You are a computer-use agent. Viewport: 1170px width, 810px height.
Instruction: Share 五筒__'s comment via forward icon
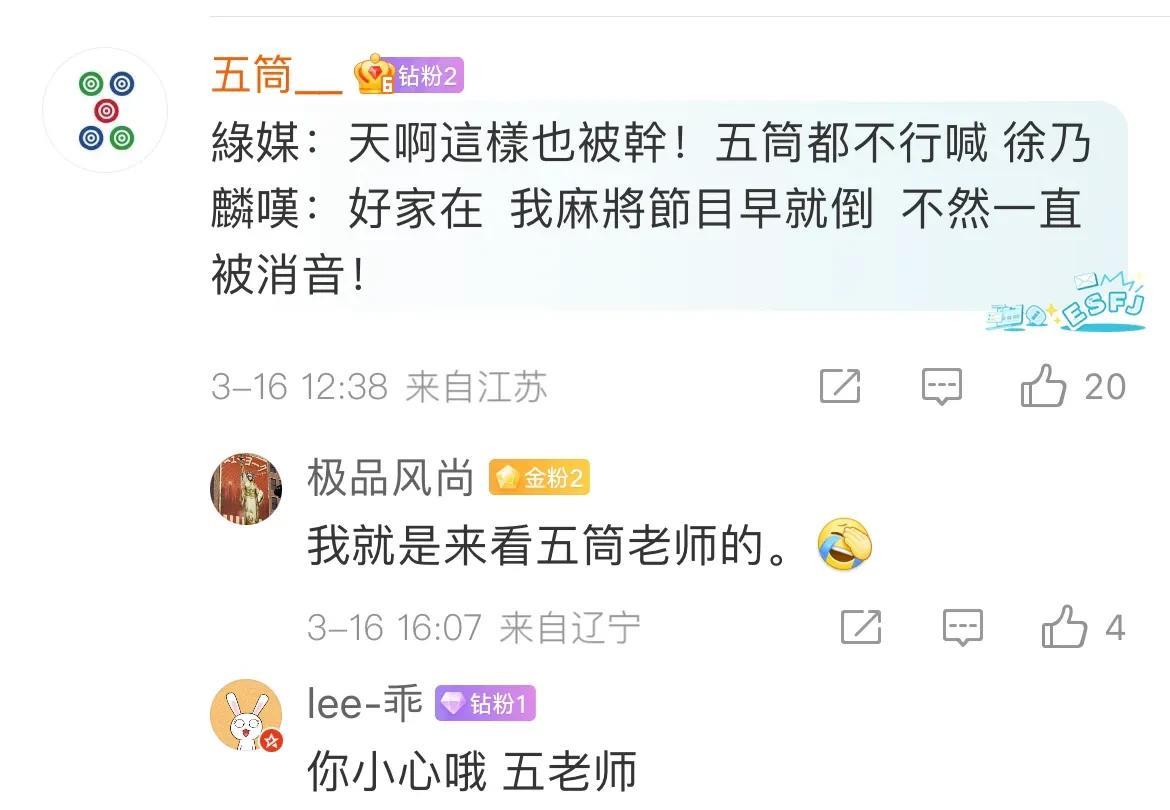[840, 386]
